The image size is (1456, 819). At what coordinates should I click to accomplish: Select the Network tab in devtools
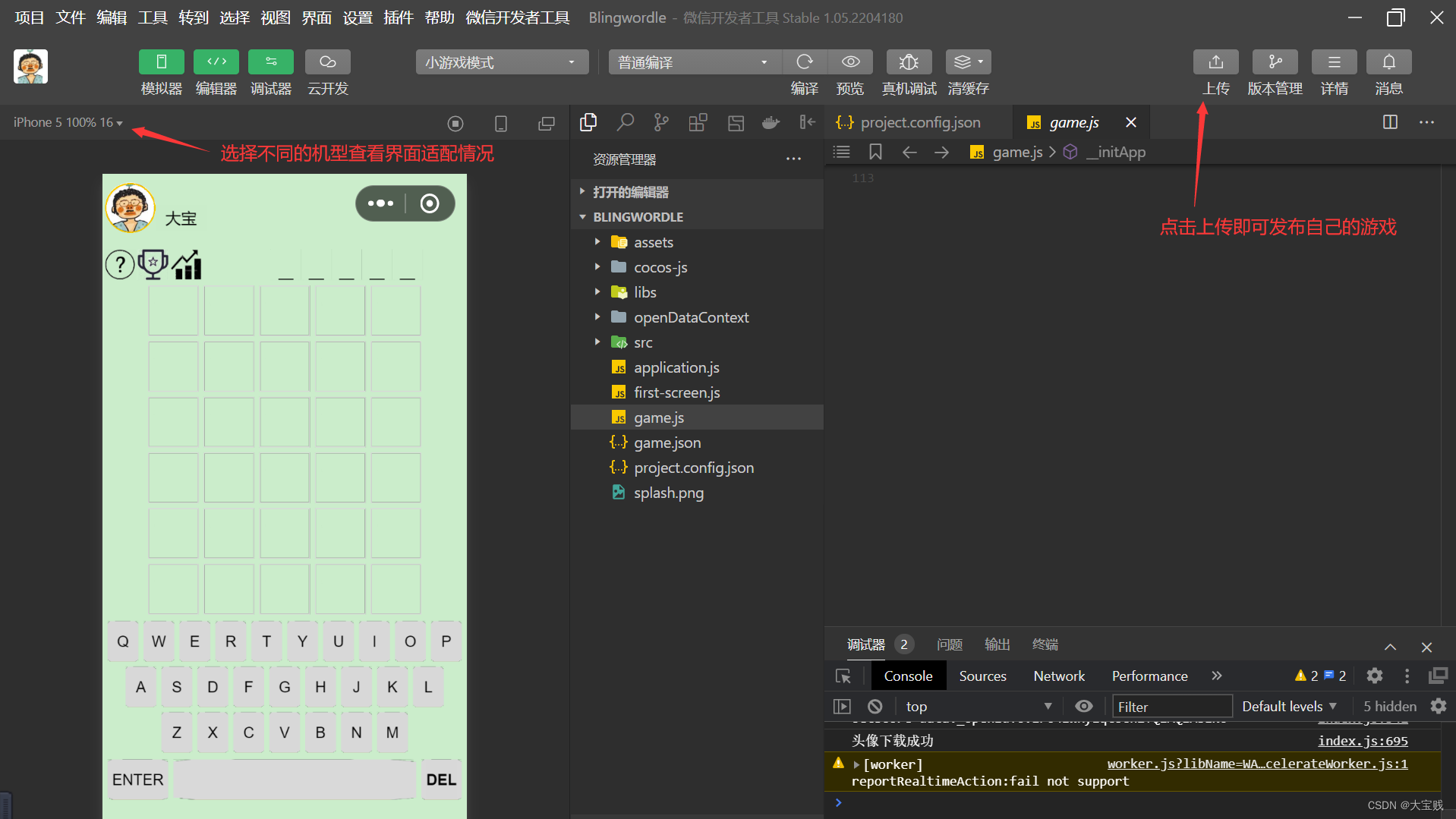[x=1058, y=676]
